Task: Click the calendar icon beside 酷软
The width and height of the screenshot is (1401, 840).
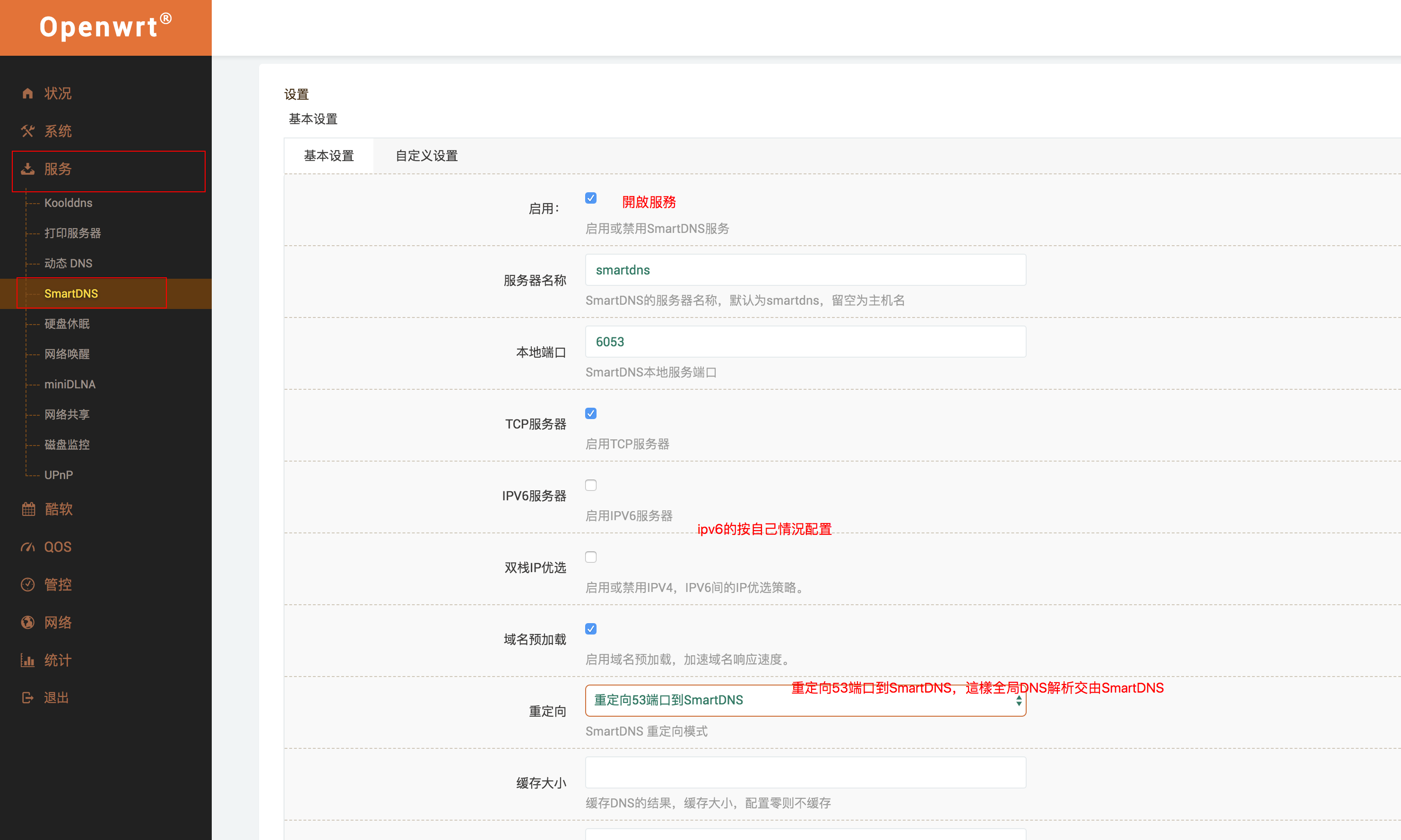Action: pyautogui.click(x=28, y=509)
